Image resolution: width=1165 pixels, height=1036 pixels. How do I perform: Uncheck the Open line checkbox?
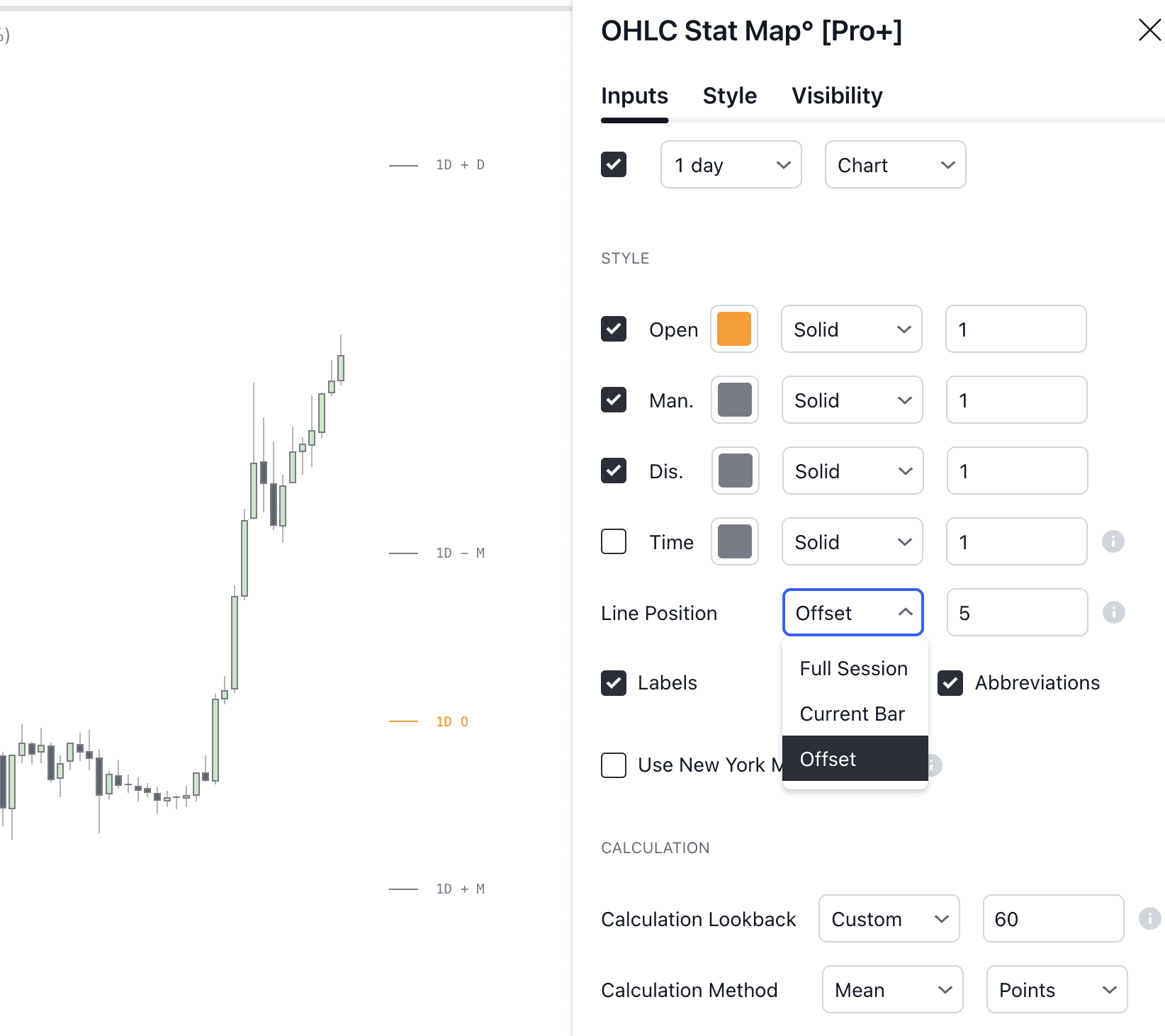[614, 329]
